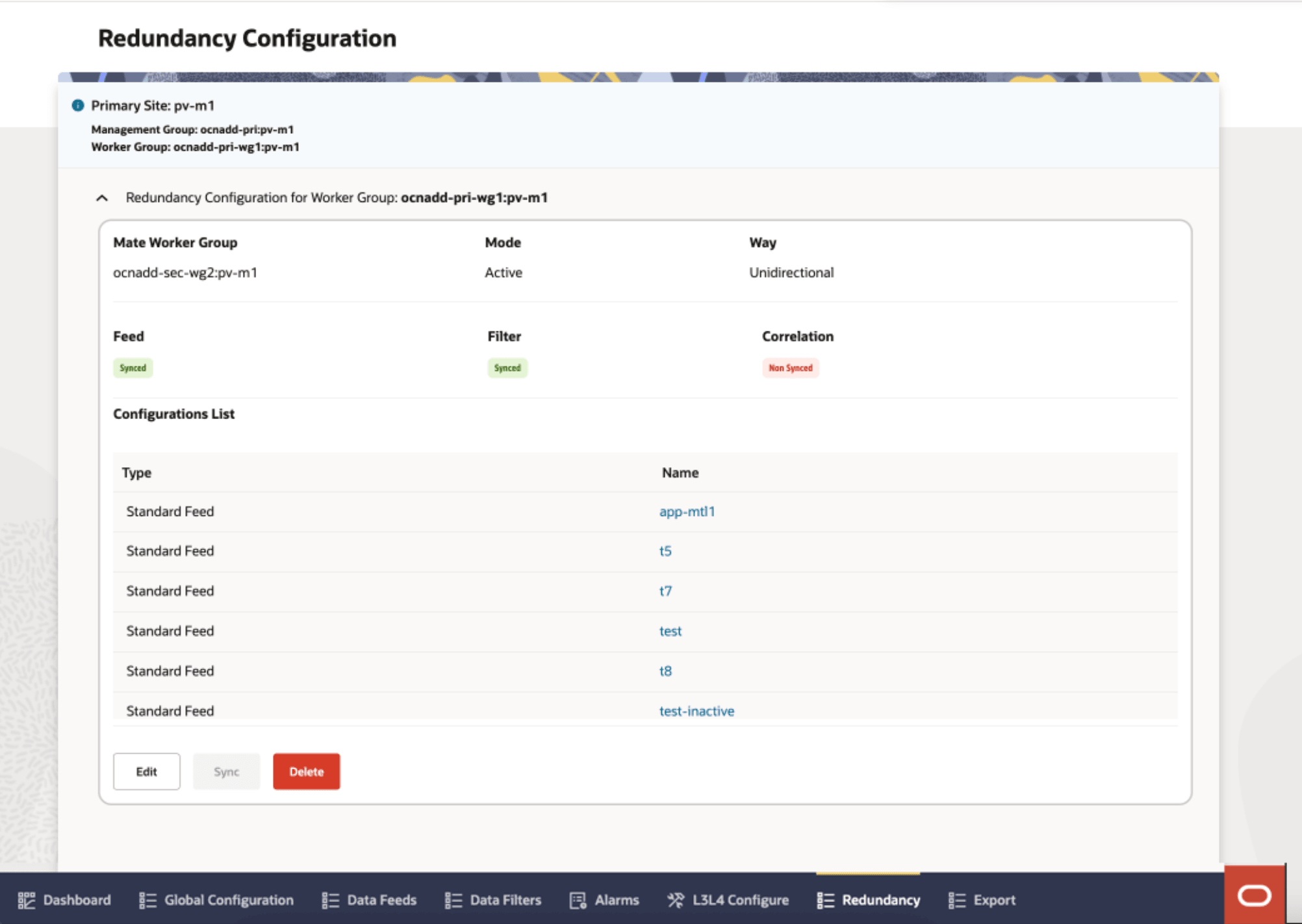Click the blue info icon beside Primary Site
This screenshot has height=924, width=1302.
(78, 105)
